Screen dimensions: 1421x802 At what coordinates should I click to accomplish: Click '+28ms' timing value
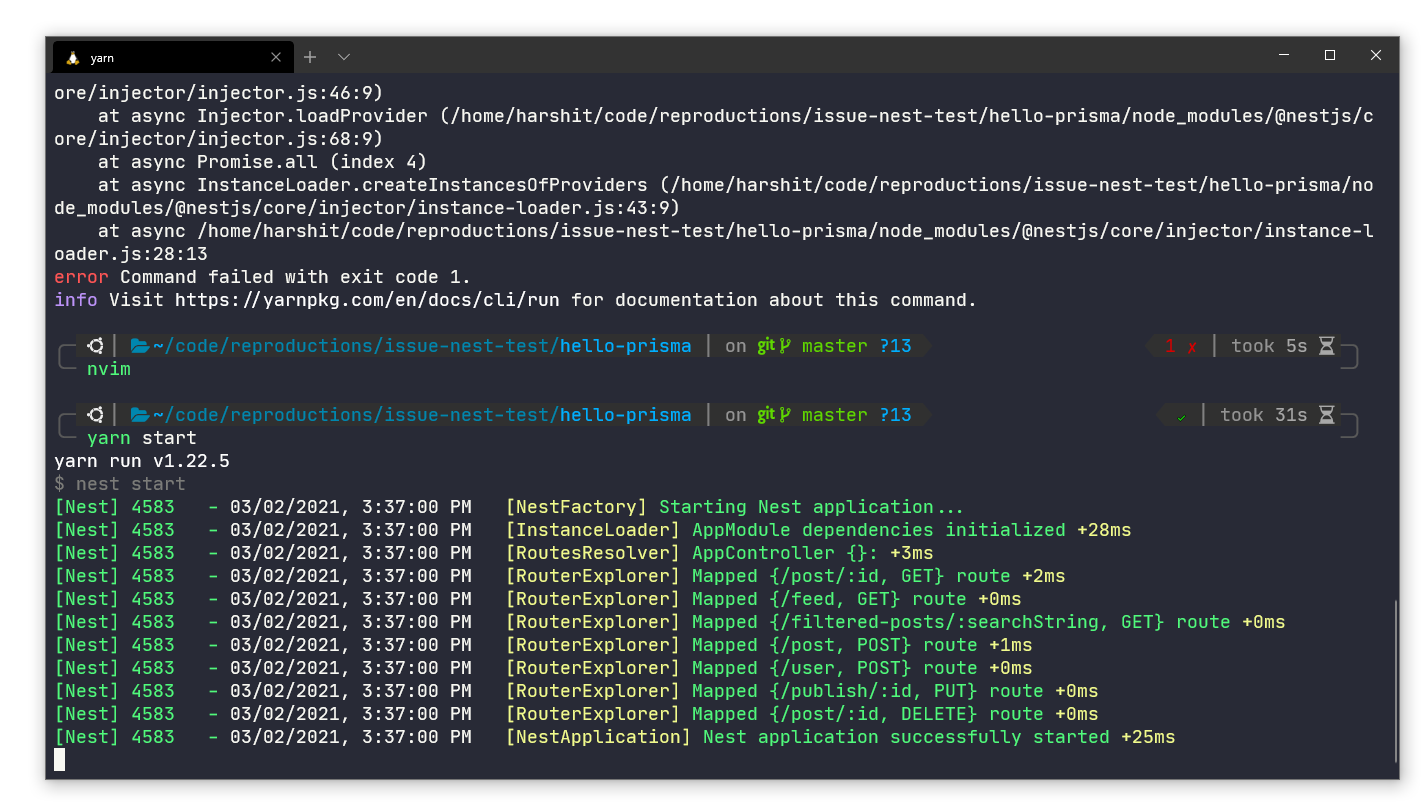pyautogui.click(x=1104, y=530)
